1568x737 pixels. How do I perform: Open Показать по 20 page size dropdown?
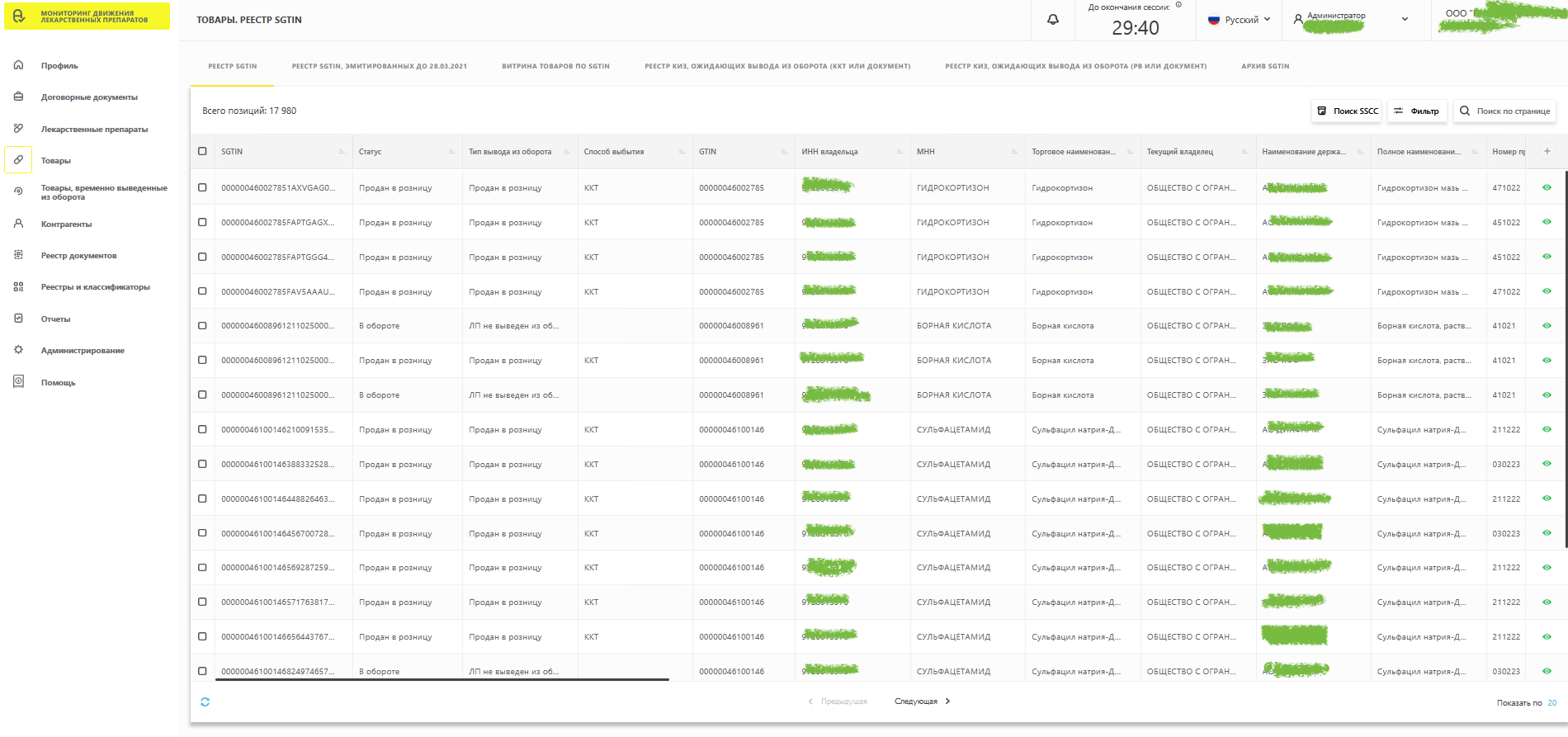(1551, 703)
